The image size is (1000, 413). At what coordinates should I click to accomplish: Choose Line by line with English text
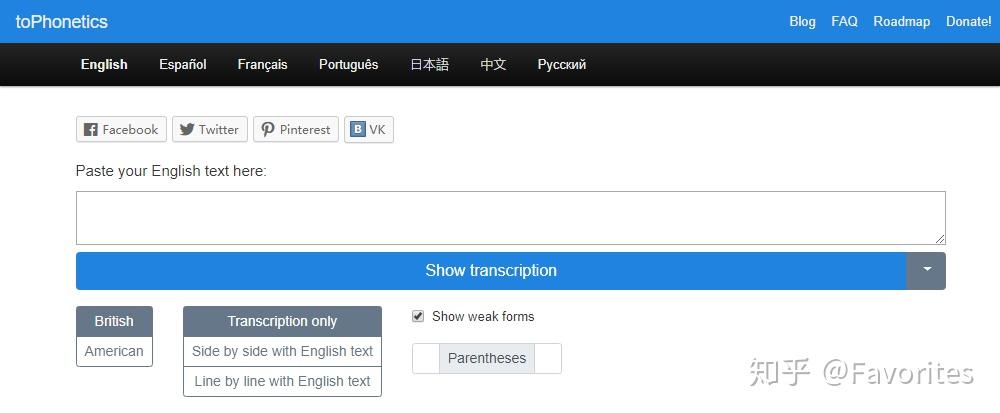tap(282, 381)
